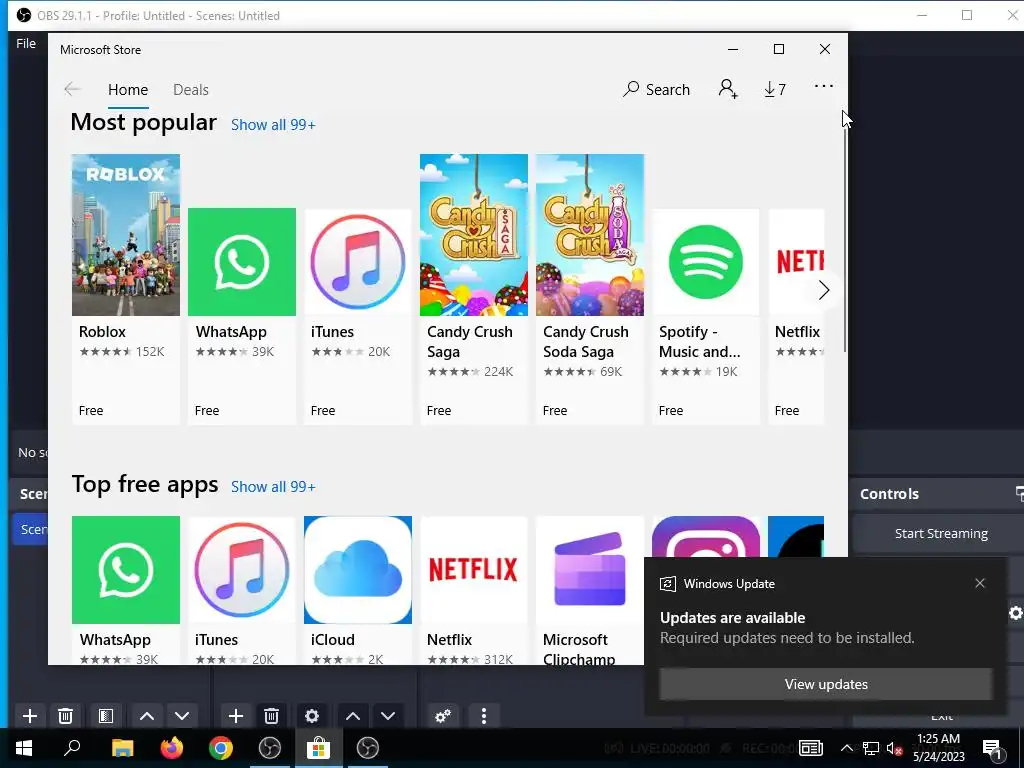The image size is (1024, 768).
Task: Open iCloud icon in Top free apps
Action: pyautogui.click(x=358, y=569)
